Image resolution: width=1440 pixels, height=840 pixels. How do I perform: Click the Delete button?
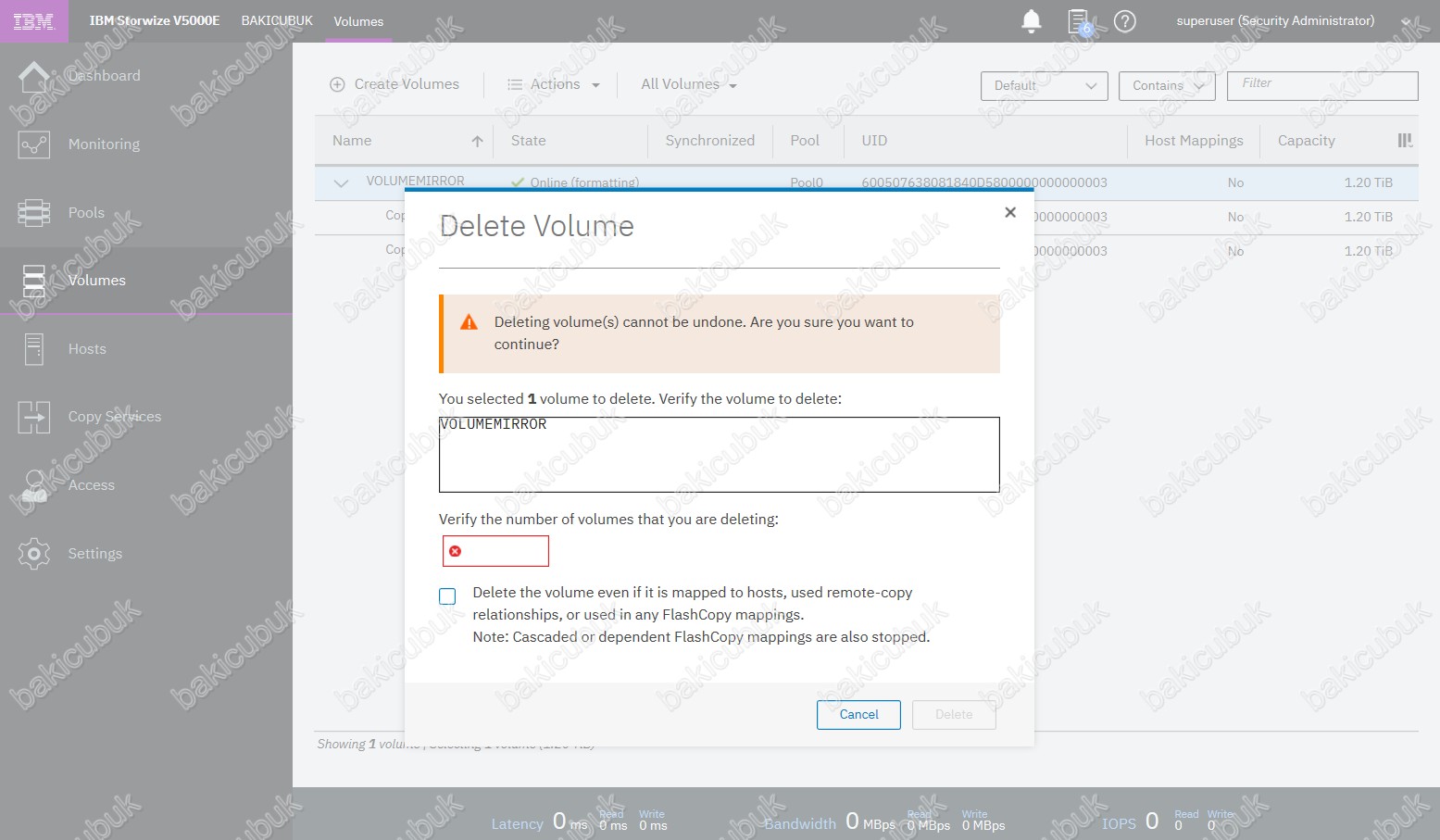coord(954,715)
